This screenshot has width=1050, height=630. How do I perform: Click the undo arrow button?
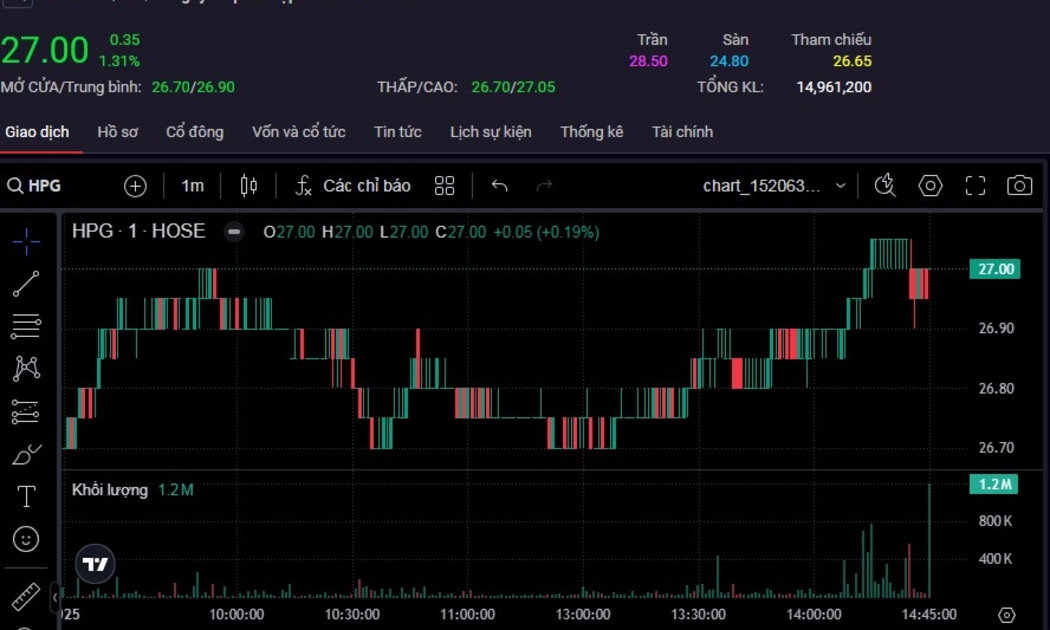click(x=500, y=186)
